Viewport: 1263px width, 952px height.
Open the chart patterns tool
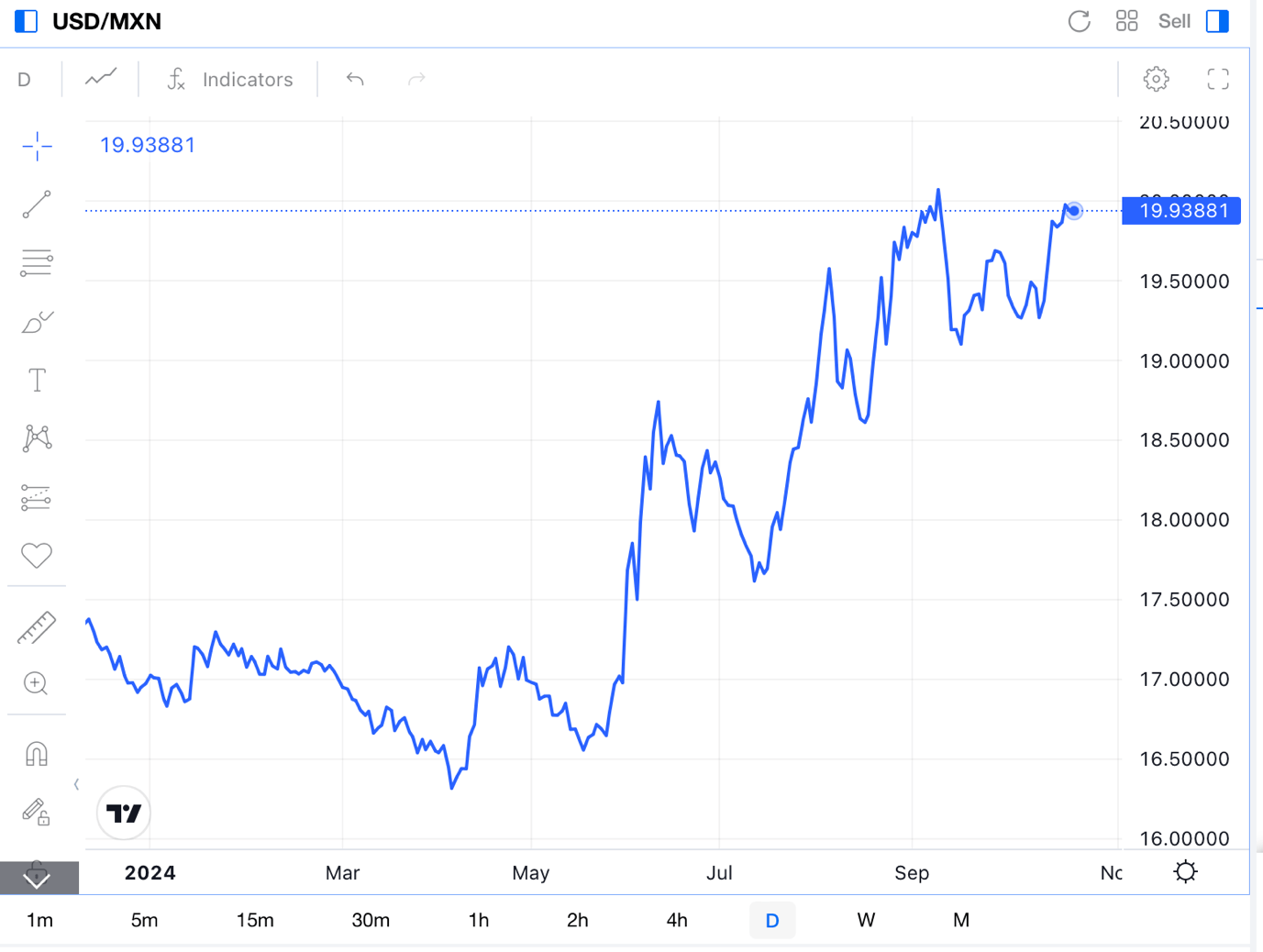[x=37, y=438]
